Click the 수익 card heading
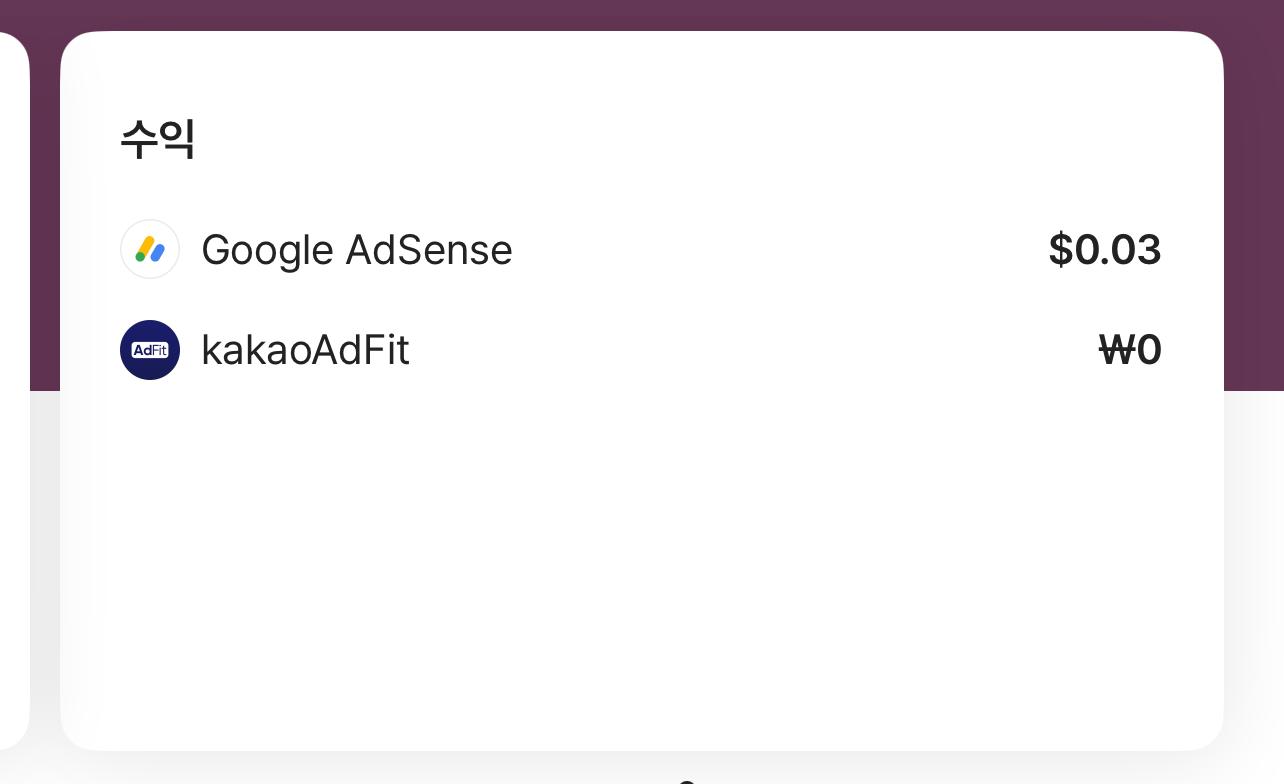 click(x=157, y=139)
